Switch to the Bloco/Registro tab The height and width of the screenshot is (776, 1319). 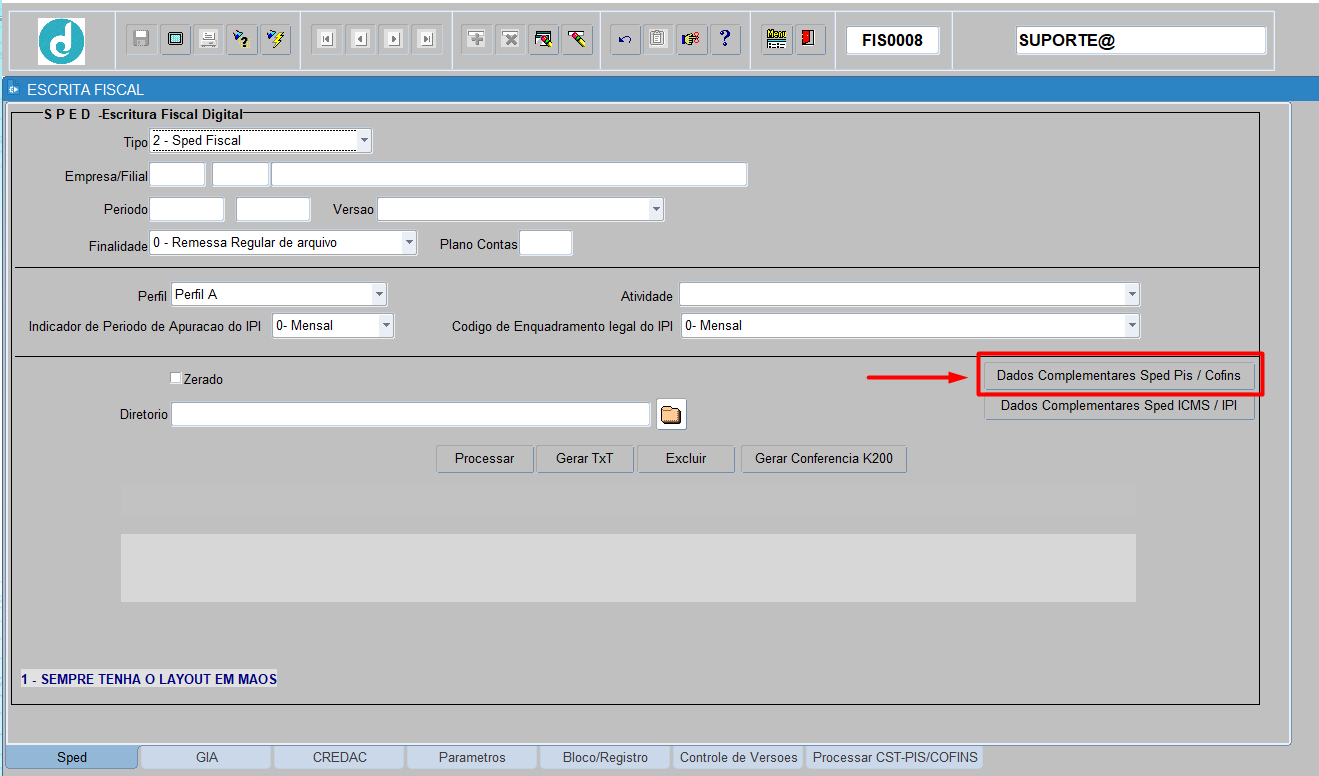coord(605,757)
